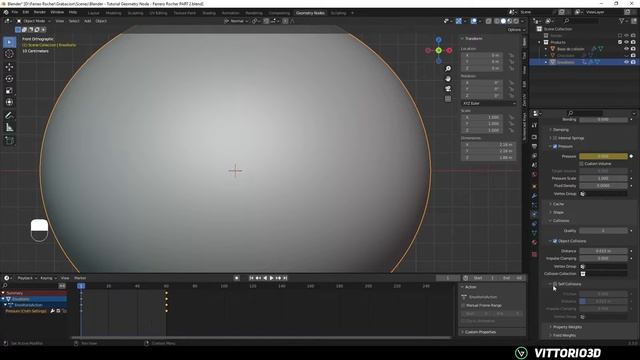Switch to the Shading workspace tab
The width and height of the screenshot is (640, 360).
(209, 13)
